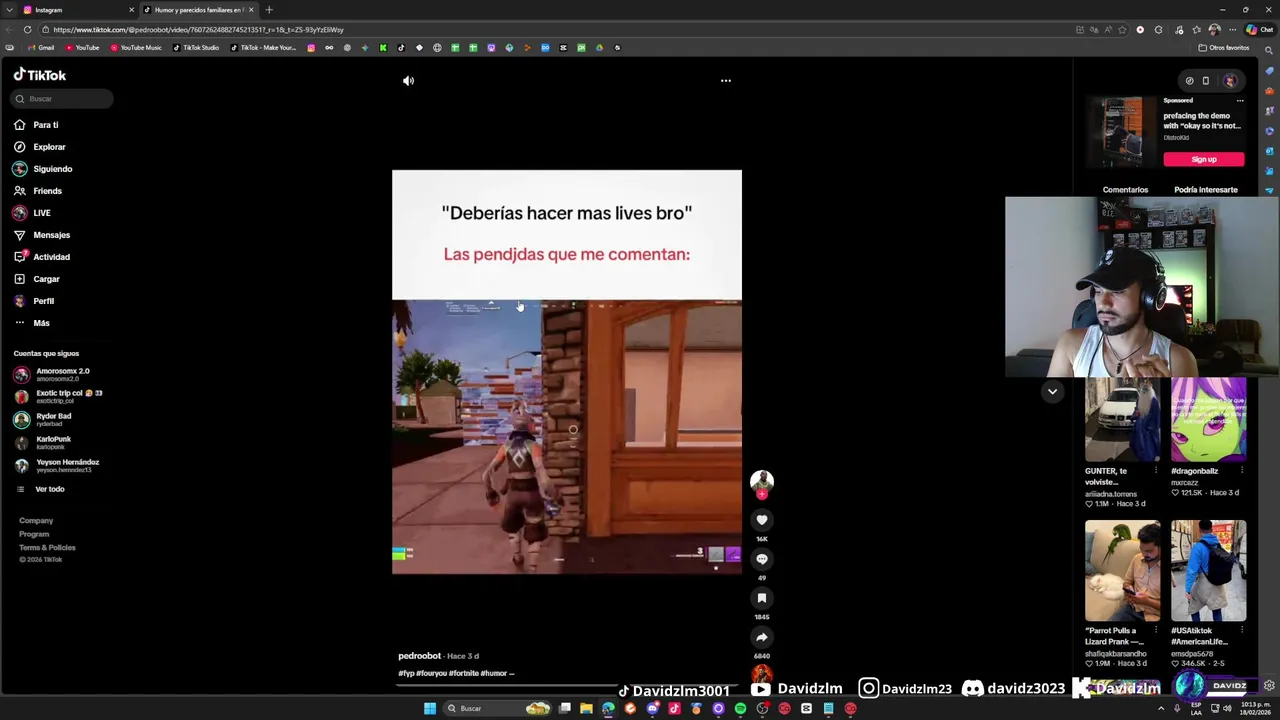1280x720 pixels.
Task: Open TikTok header profile avatar
Action: (1230, 81)
